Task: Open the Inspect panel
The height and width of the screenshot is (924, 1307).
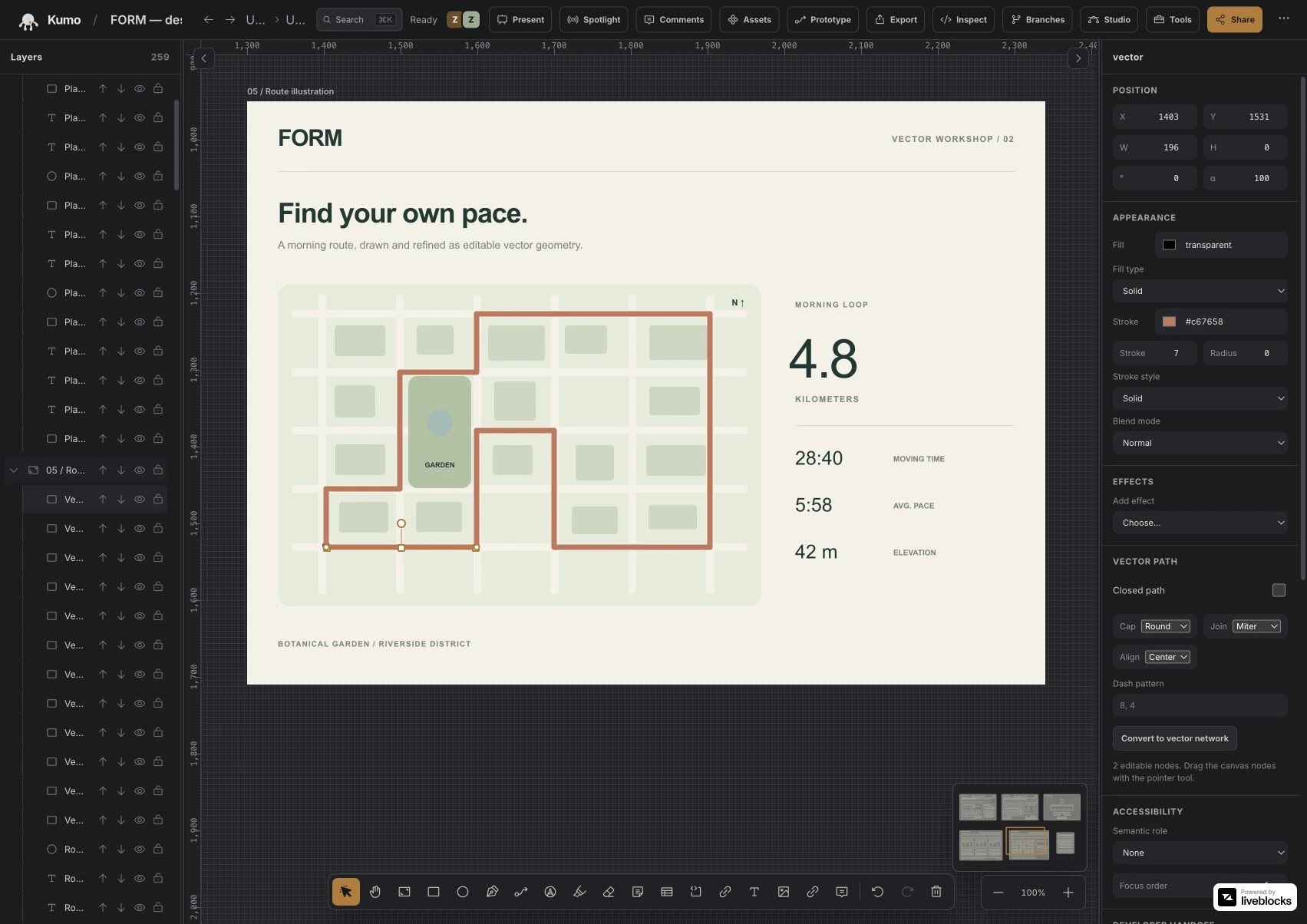Action: pyautogui.click(x=964, y=19)
